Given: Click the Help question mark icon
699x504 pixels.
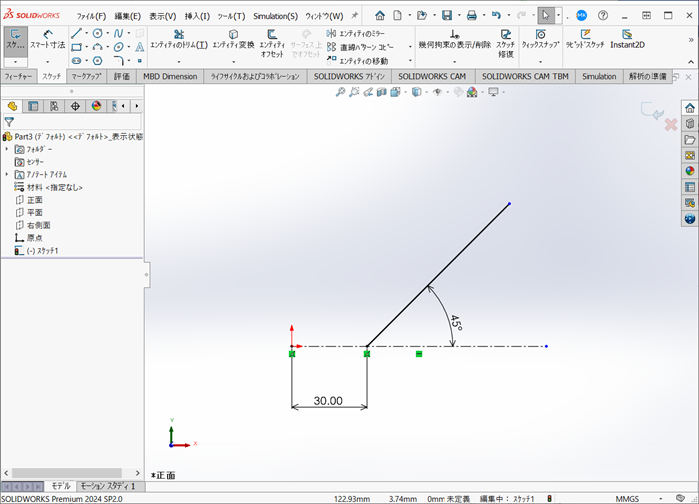Looking at the screenshot, I should pyautogui.click(x=603, y=16).
